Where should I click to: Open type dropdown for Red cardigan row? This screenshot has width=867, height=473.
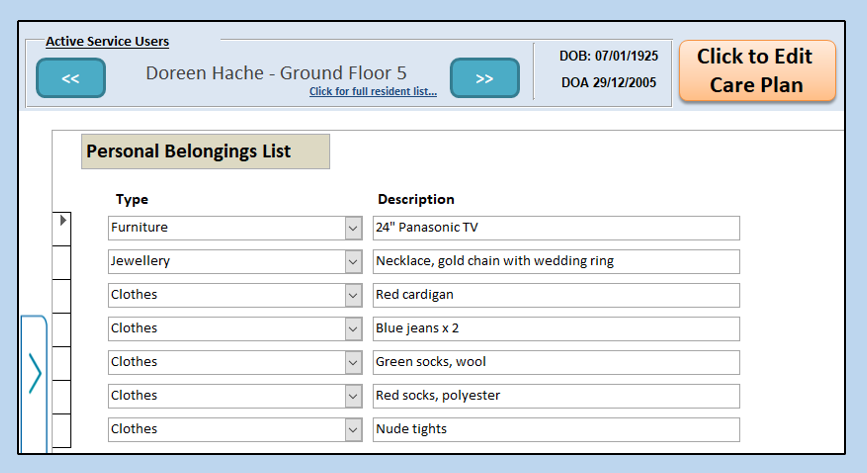[353, 296]
